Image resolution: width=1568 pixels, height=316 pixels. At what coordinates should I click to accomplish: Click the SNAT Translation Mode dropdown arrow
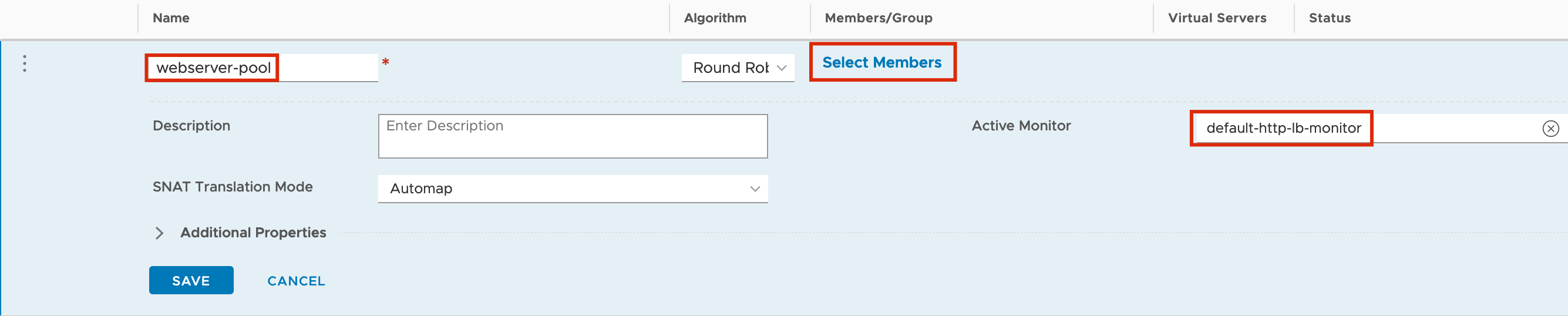[x=755, y=189]
